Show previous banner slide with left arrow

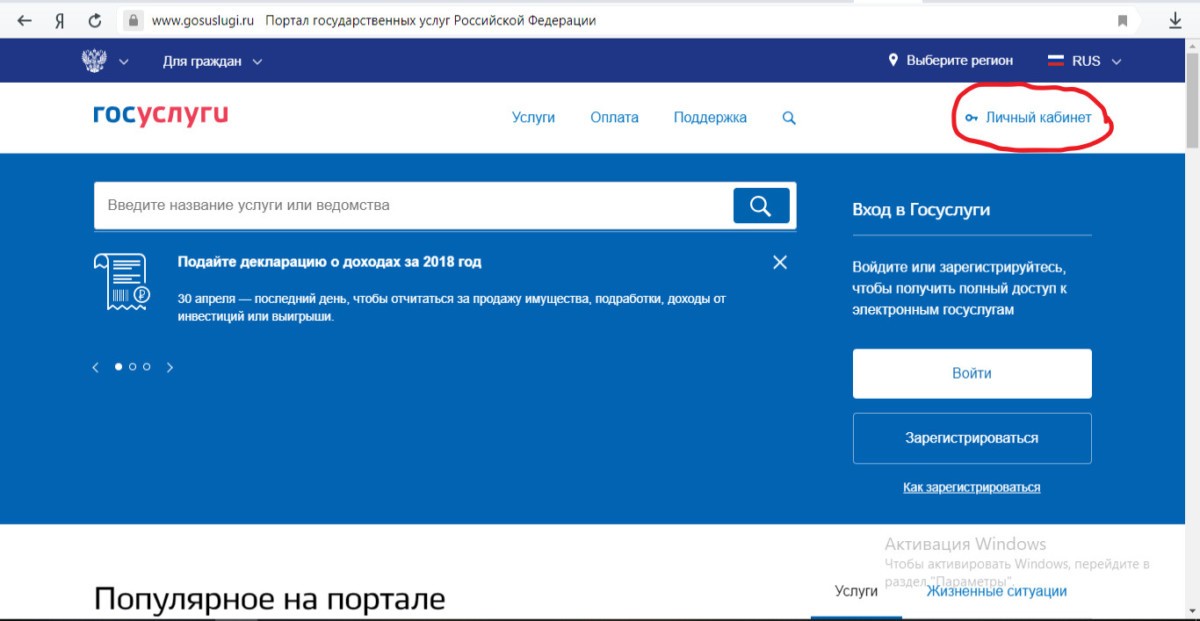96,367
